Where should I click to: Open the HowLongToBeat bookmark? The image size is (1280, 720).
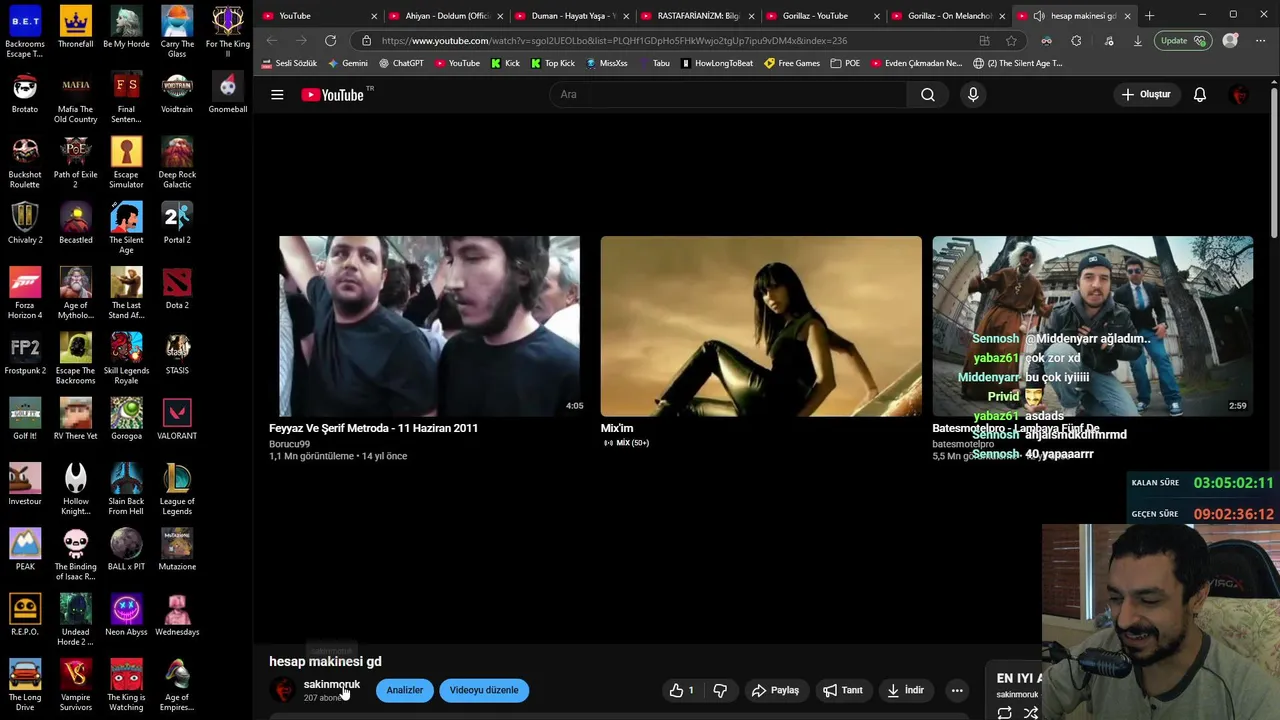point(716,63)
